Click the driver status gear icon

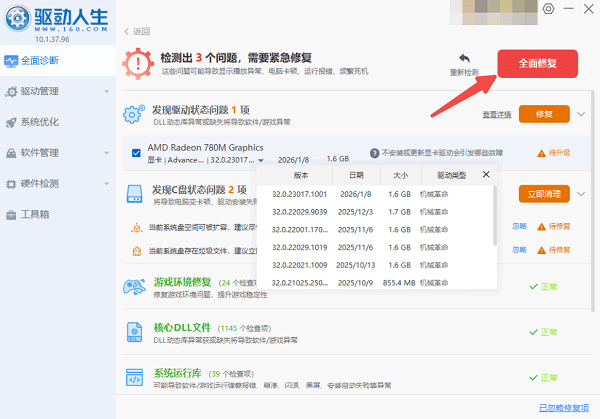pos(134,114)
